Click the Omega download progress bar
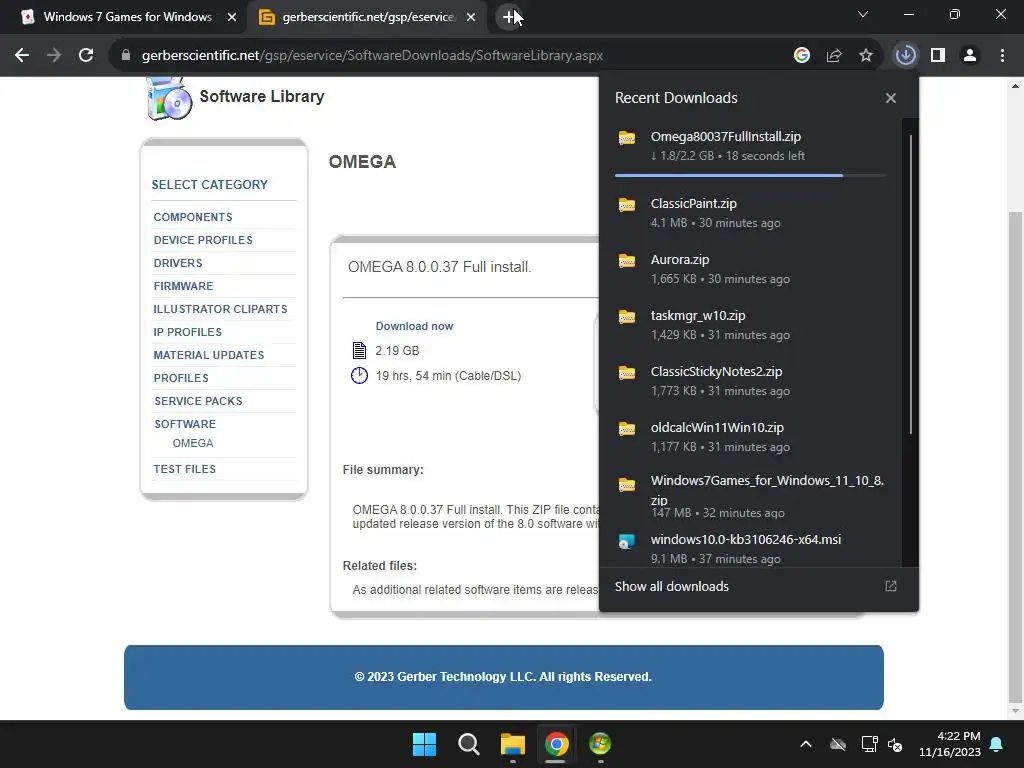Image resolution: width=1024 pixels, height=768 pixels. 750,176
